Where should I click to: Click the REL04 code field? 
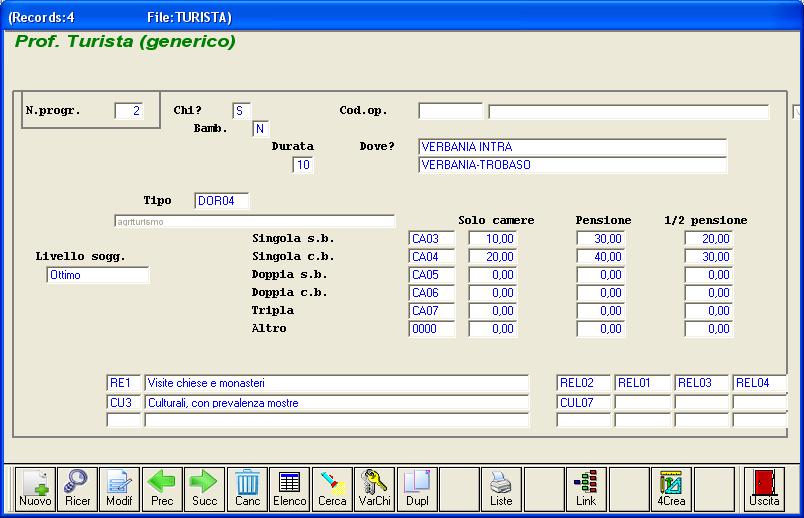(760, 383)
